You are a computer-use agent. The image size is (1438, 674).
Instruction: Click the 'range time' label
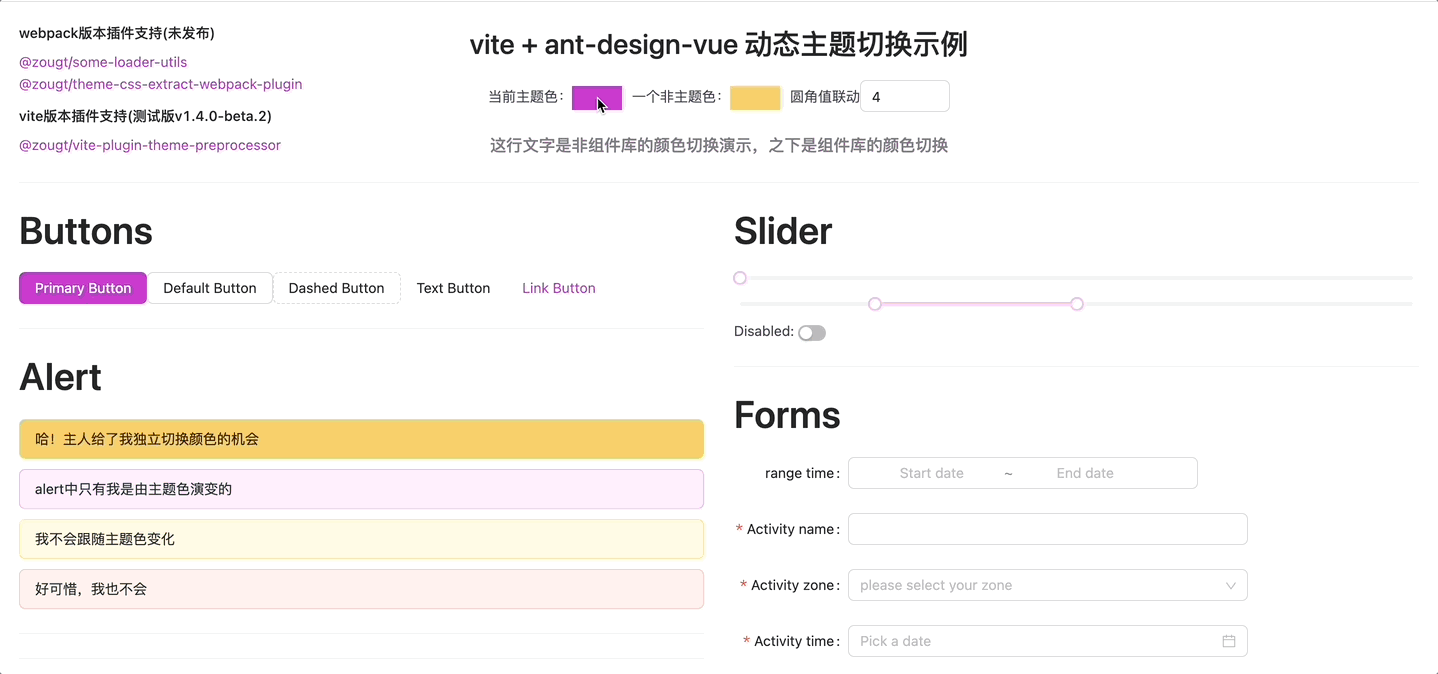point(802,473)
